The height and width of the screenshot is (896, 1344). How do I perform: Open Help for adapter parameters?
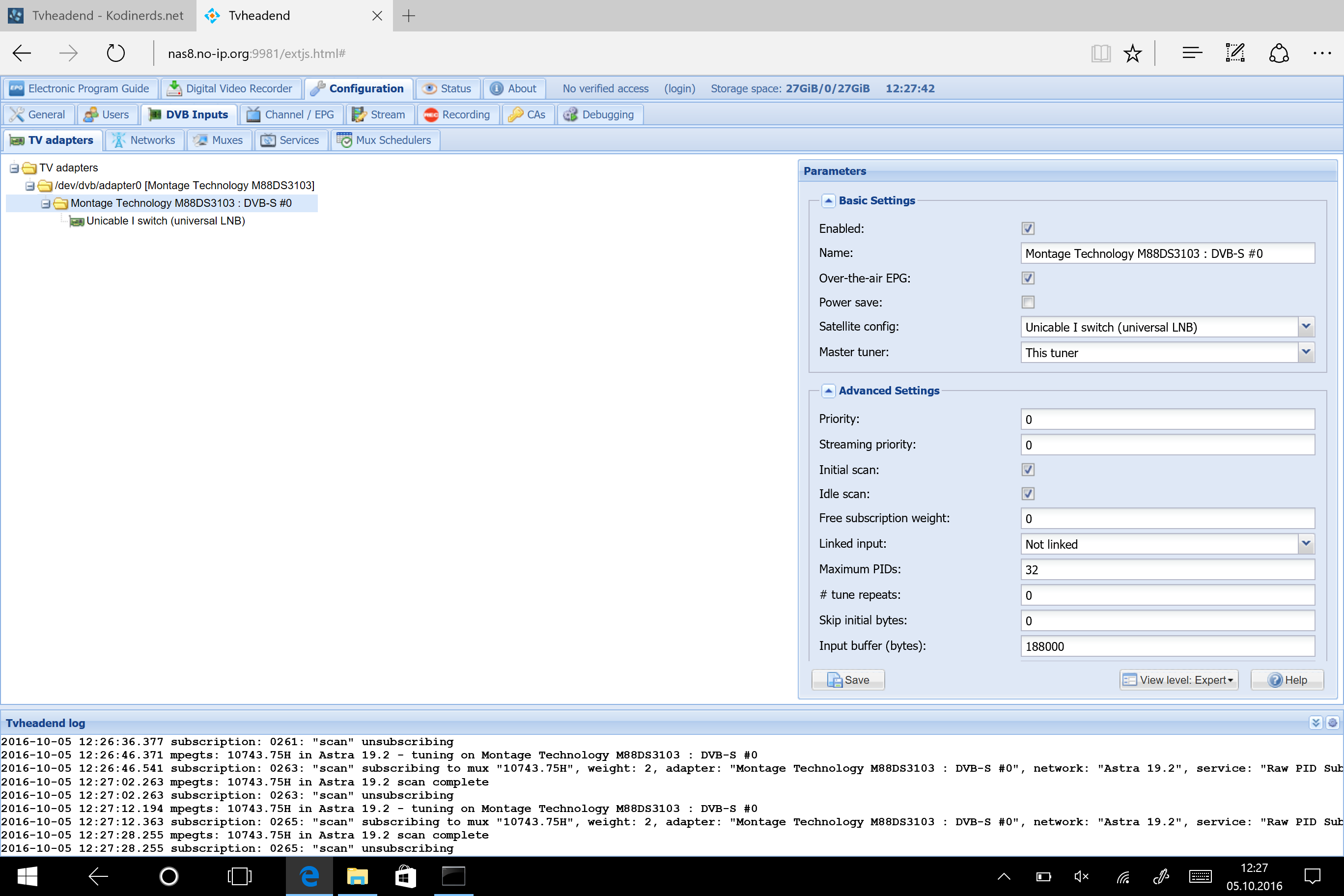point(1287,680)
